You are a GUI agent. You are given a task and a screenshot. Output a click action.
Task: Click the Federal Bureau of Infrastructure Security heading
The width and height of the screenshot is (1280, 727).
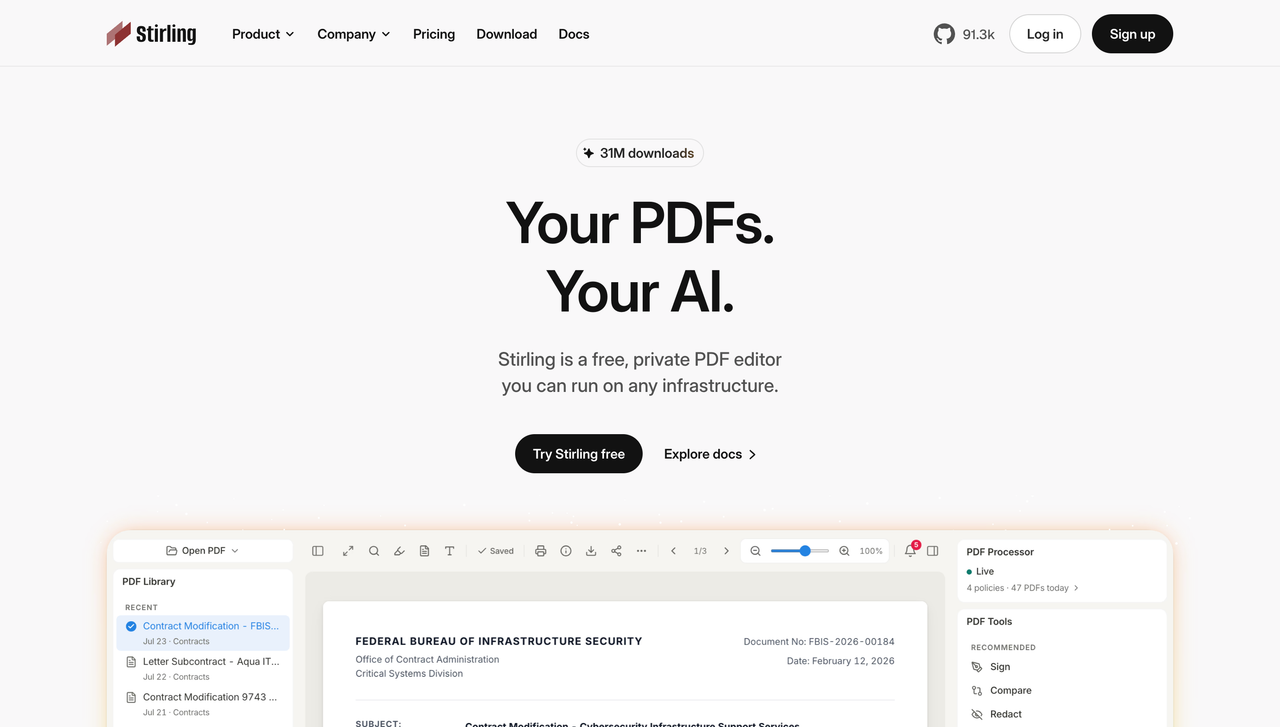[x=499, y=641]
